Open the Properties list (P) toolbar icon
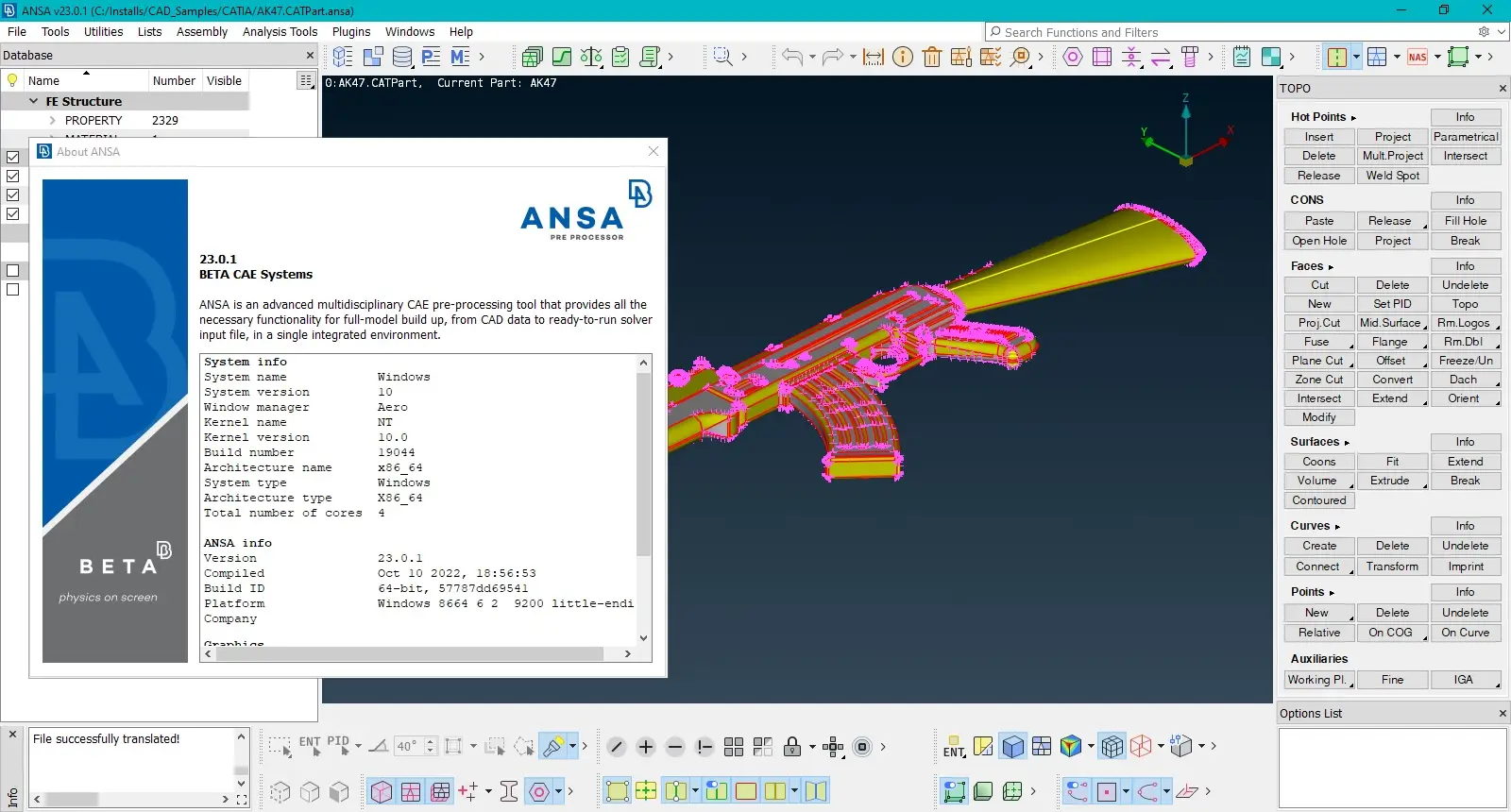1511x812 pixels. click(431, 57)
